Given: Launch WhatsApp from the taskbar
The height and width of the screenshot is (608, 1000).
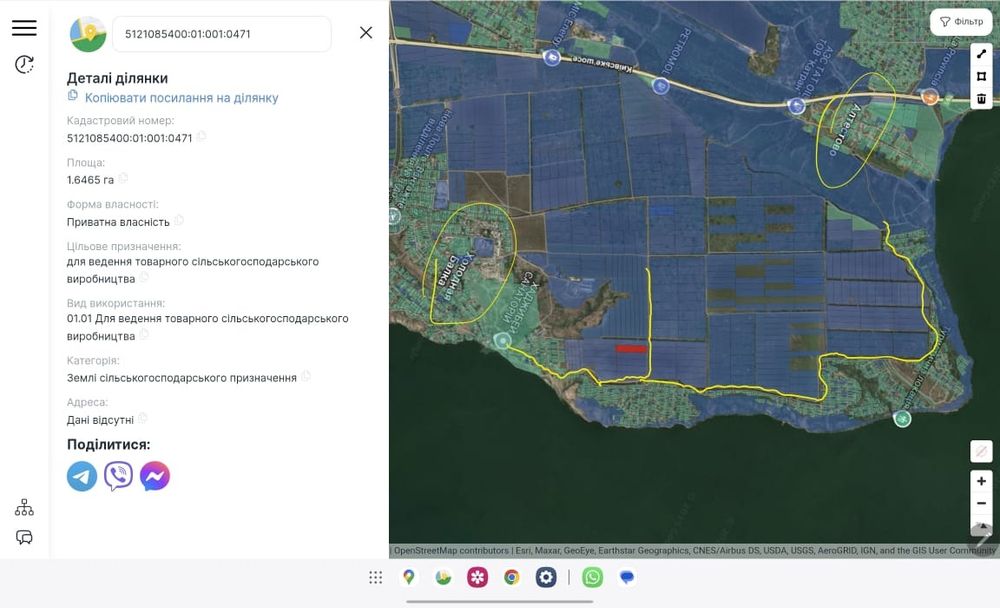Looking at the screenshot, I should pos(593,577).
